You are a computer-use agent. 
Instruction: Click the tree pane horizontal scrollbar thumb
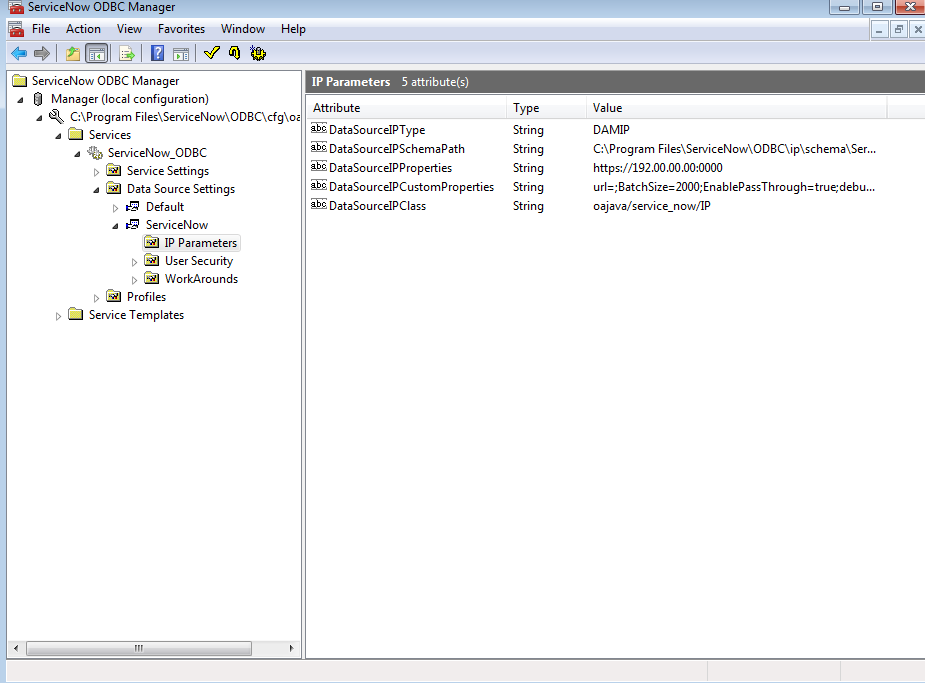pyautogui.click(x=139, y=648)
